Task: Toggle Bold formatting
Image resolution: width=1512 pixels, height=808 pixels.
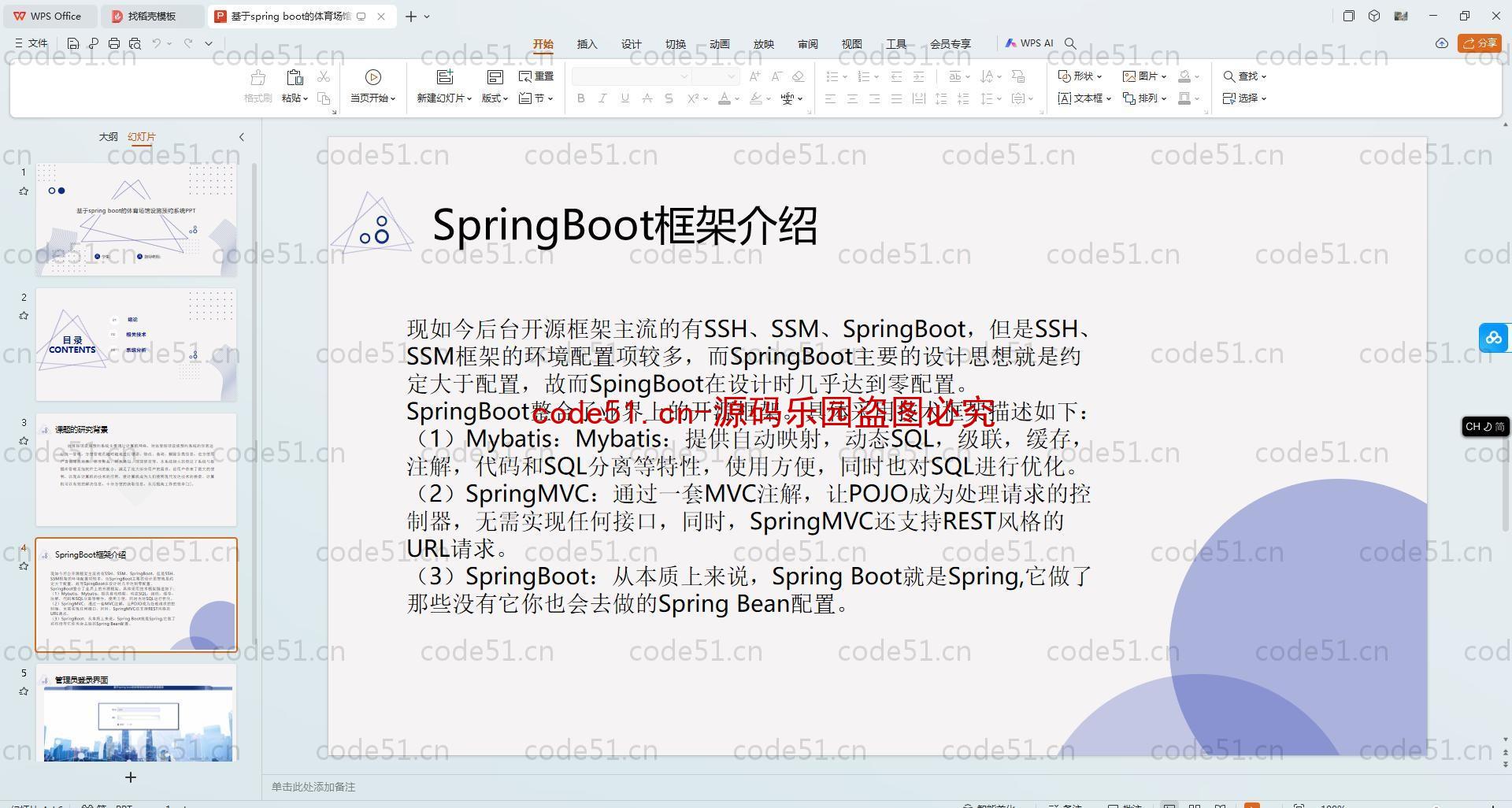Action: [x=581, y=98]
